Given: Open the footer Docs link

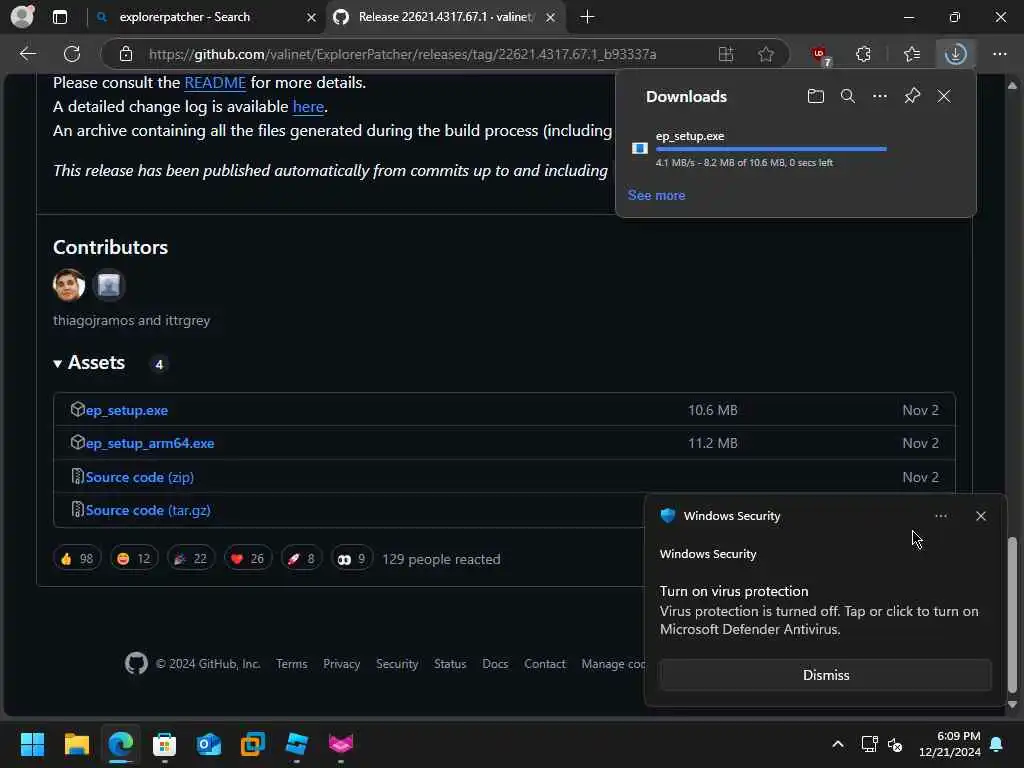Looking at the screenshot, I should (x=495, y=664).
